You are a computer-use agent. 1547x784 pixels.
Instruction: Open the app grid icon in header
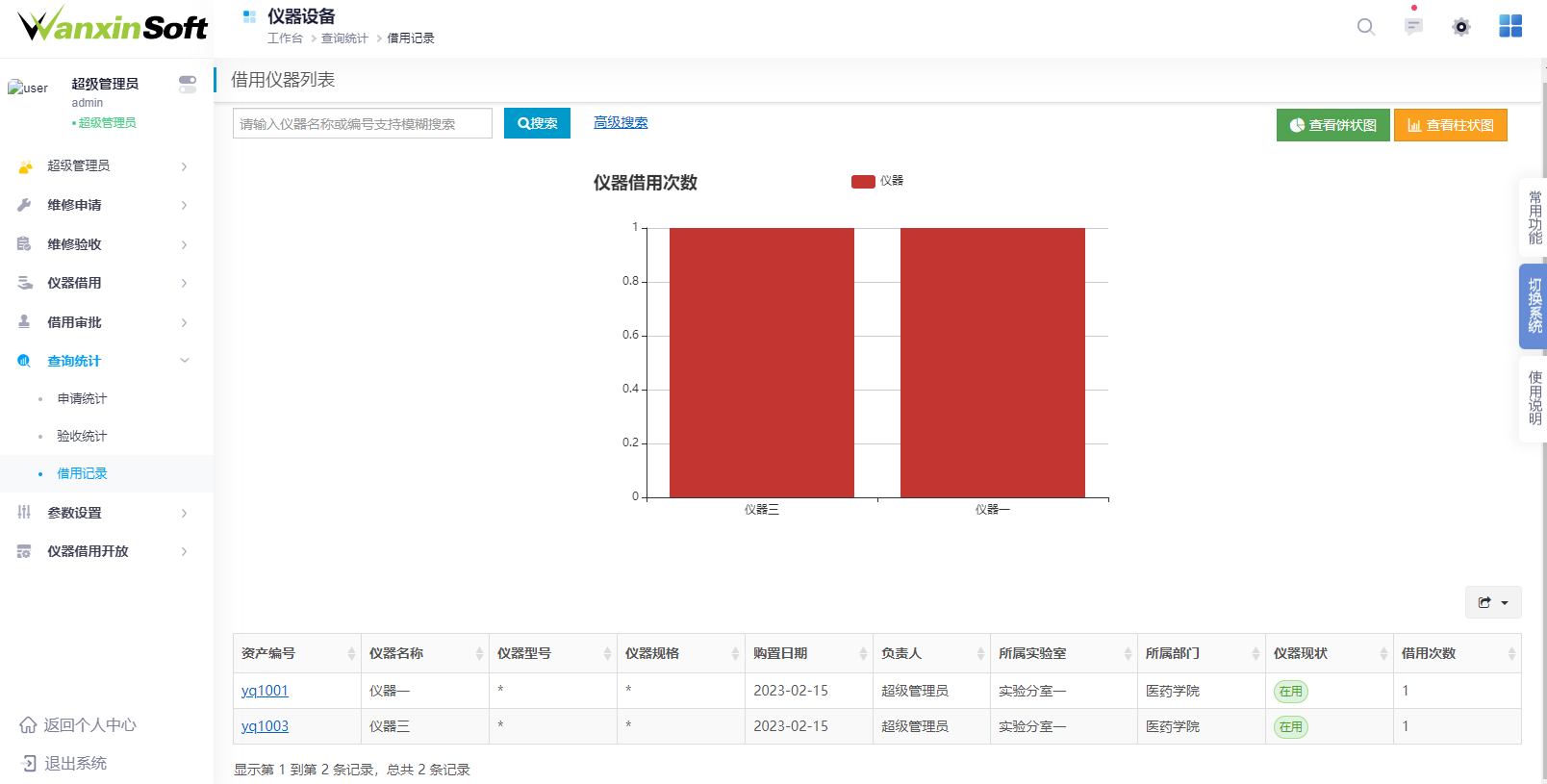tap(1510, 27)
